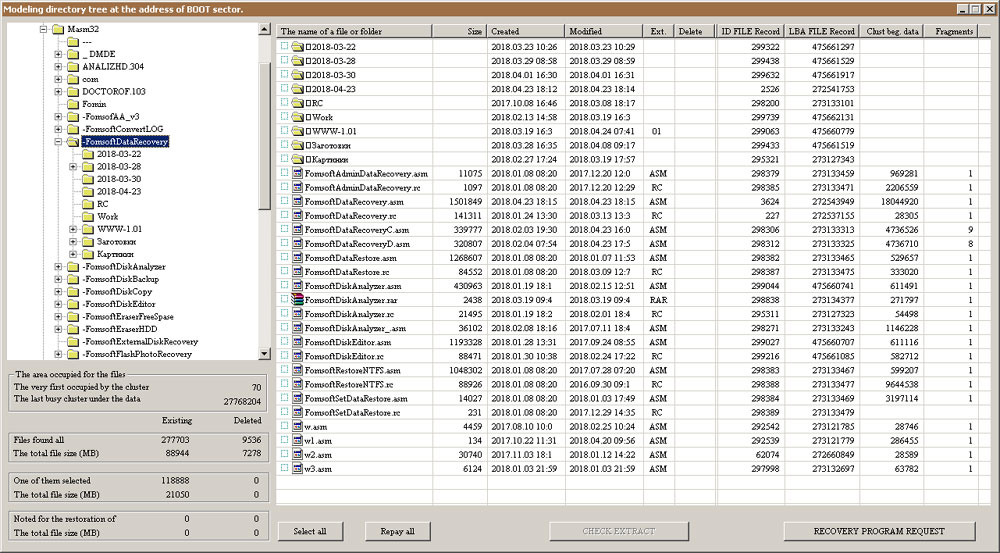Expand the -FomsoftDiskAnalyzer tree node
This screenshot has width=1000, height=553.
point(58,267)
